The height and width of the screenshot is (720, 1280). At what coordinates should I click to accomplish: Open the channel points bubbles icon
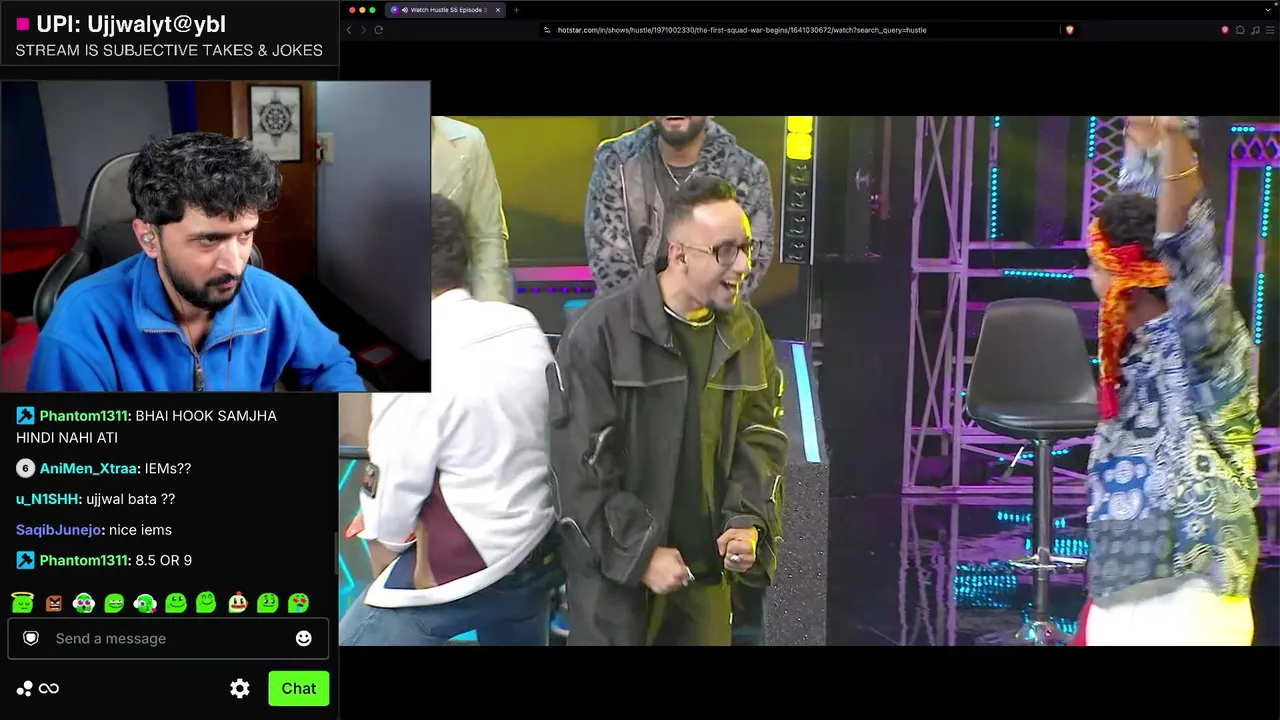tap(24, 688)
